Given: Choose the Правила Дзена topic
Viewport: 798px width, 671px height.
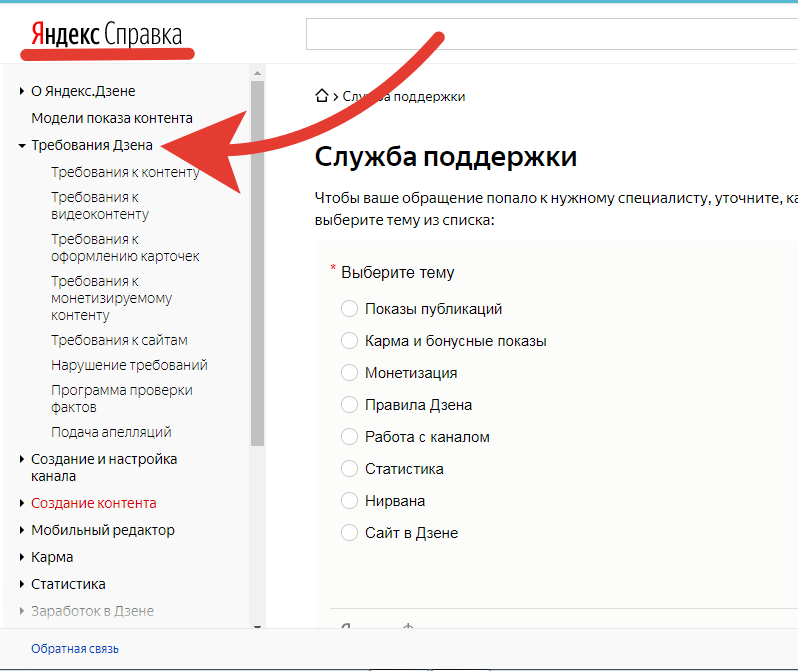Looking at the screenshot, I should click(x=349, y=405).
